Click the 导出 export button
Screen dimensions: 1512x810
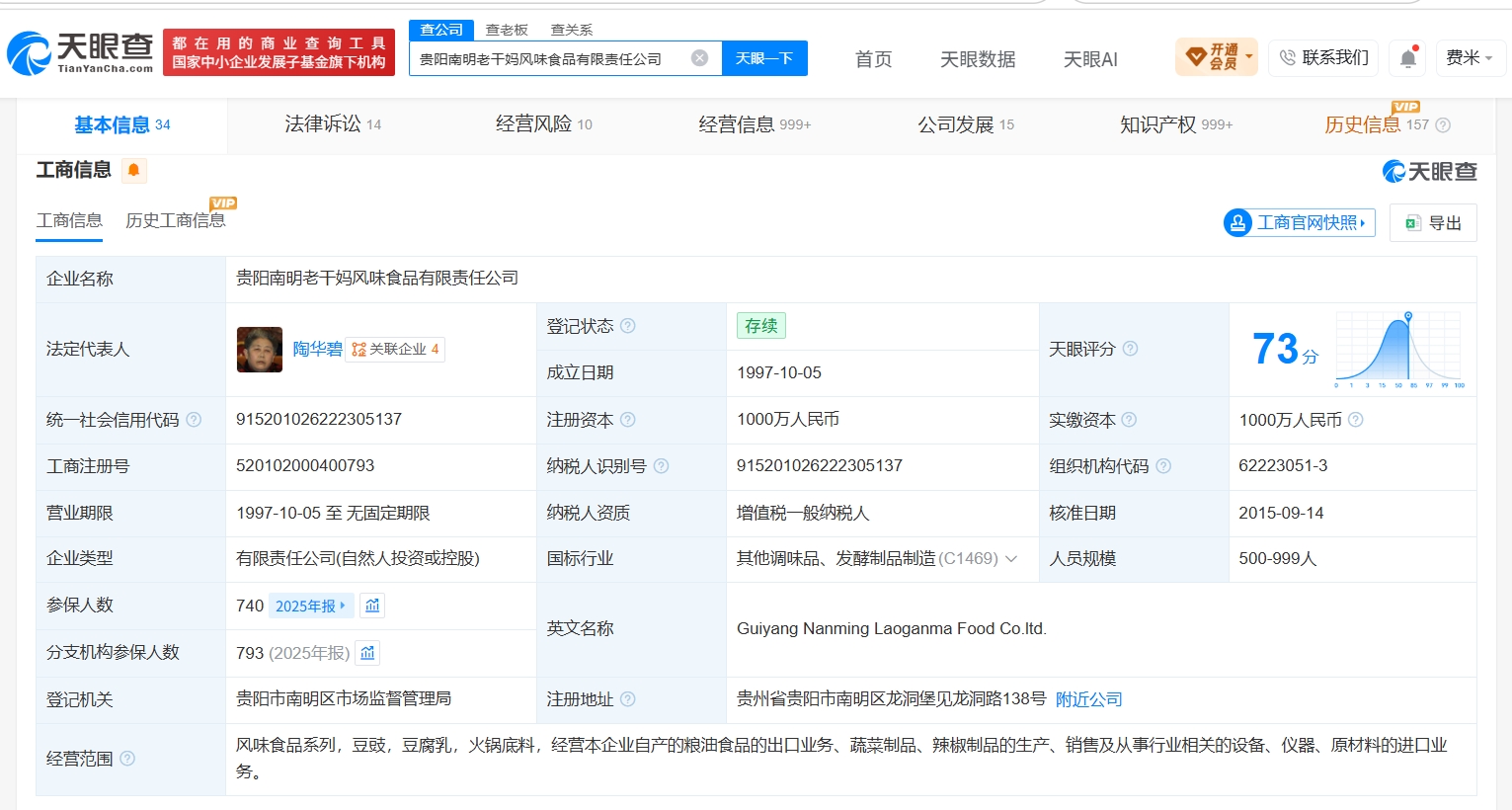(1433, 222)
